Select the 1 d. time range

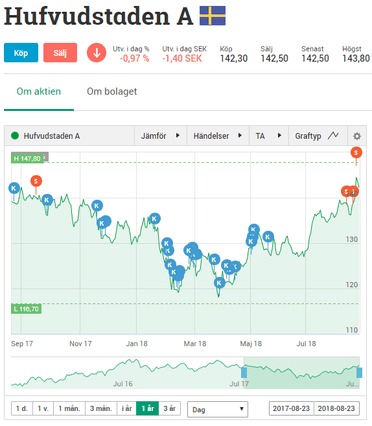tap(22, 408)
